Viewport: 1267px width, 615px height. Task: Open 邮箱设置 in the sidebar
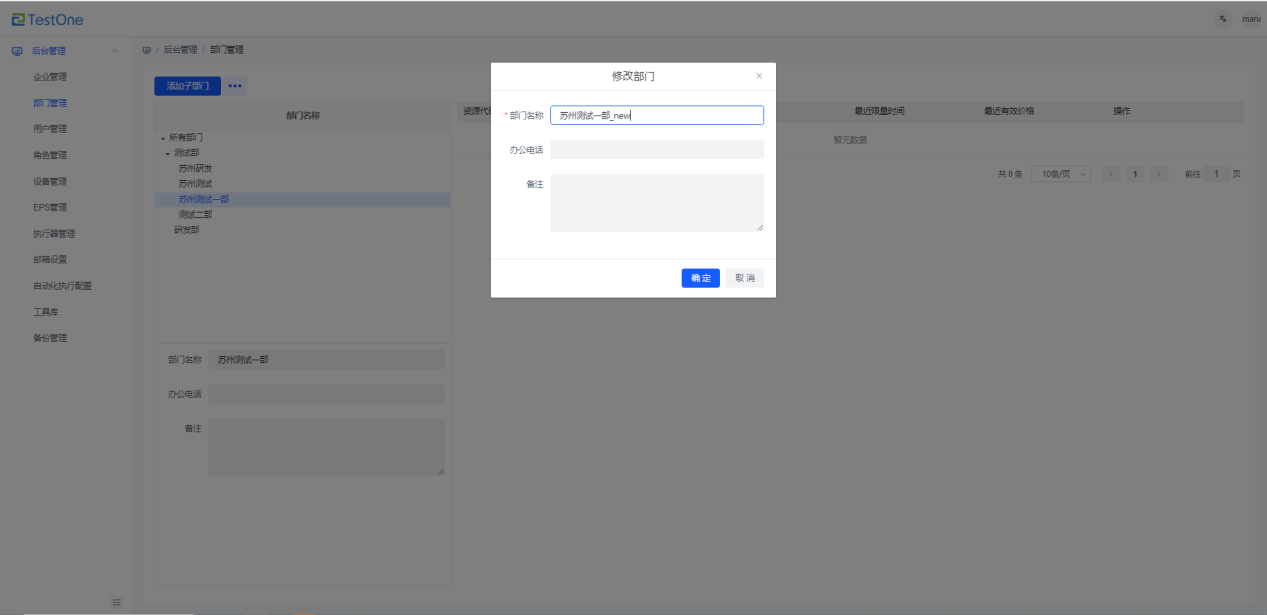pyautogui.click(x=50, y=260)
